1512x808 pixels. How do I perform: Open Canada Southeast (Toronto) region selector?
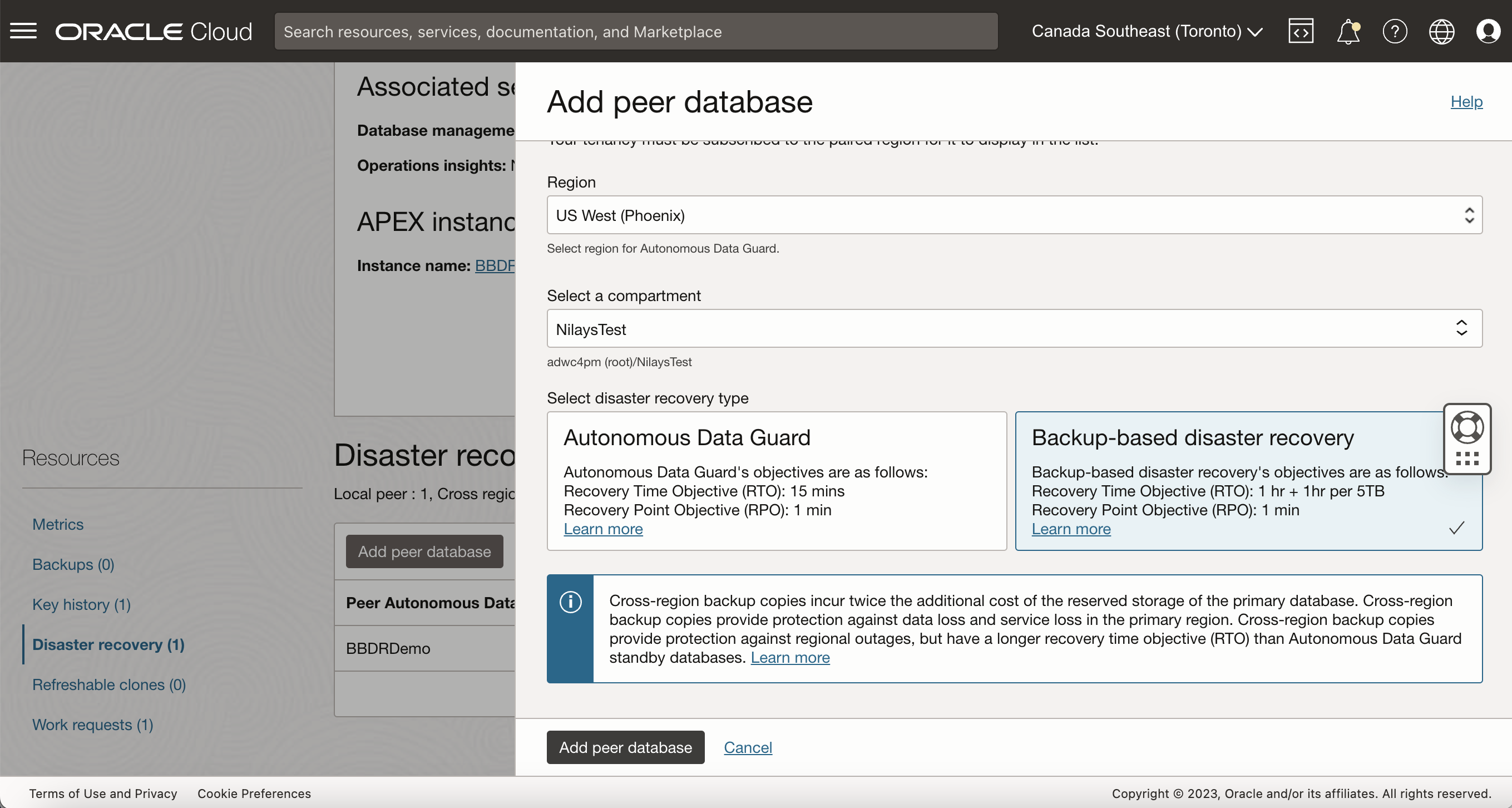(1147, 31)
